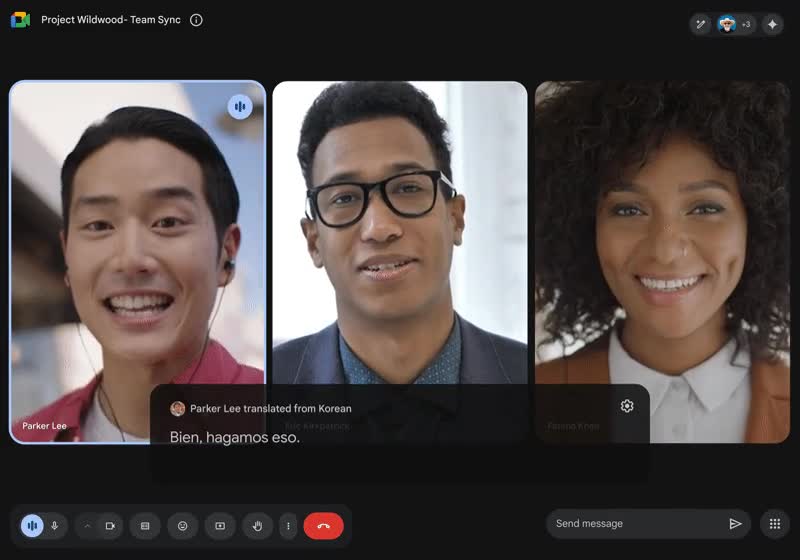Click the send message arrow
Image resolution: width=800 pixels, height=560 pixels.
(x=735, y=524)
